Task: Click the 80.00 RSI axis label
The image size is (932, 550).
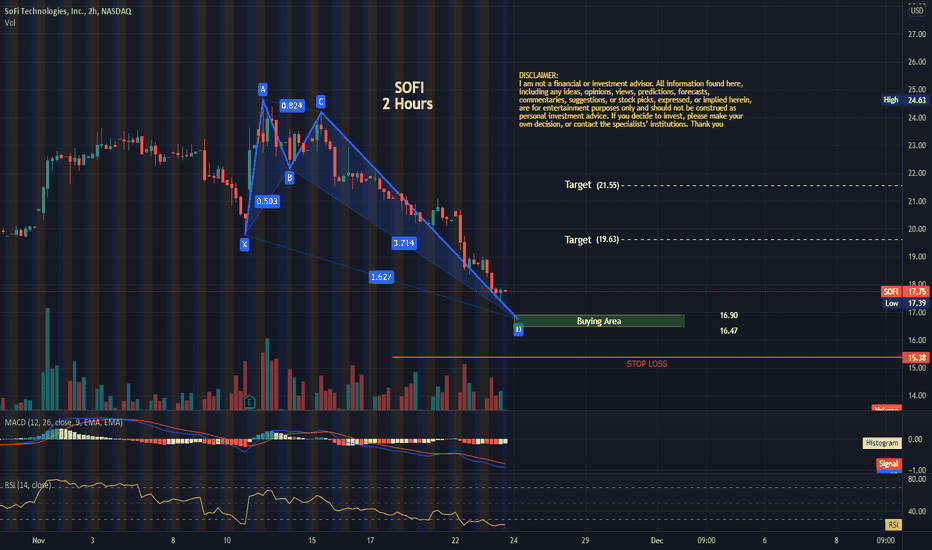Action: 917,479
